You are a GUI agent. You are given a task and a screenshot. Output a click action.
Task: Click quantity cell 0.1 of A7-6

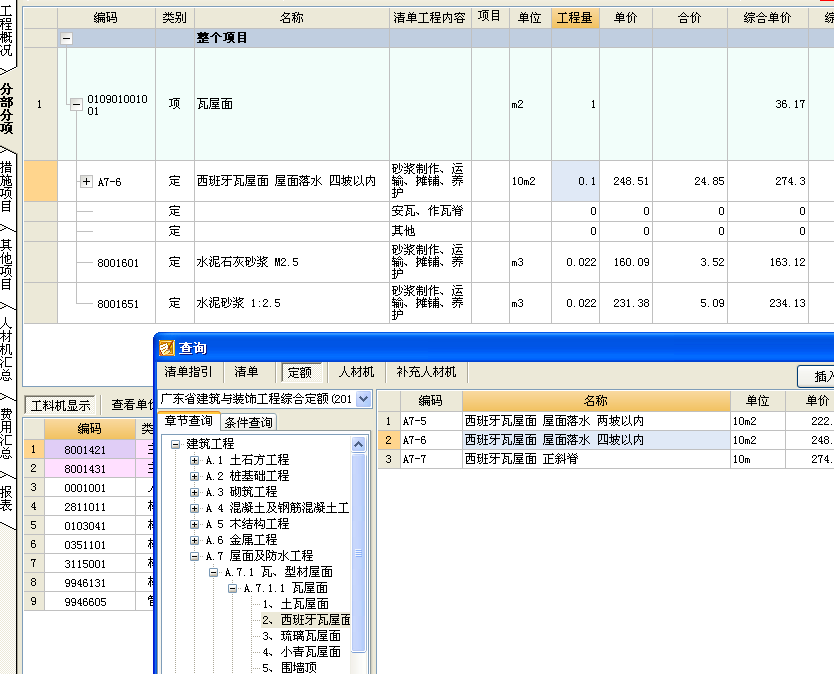click(x=575, y=181)
